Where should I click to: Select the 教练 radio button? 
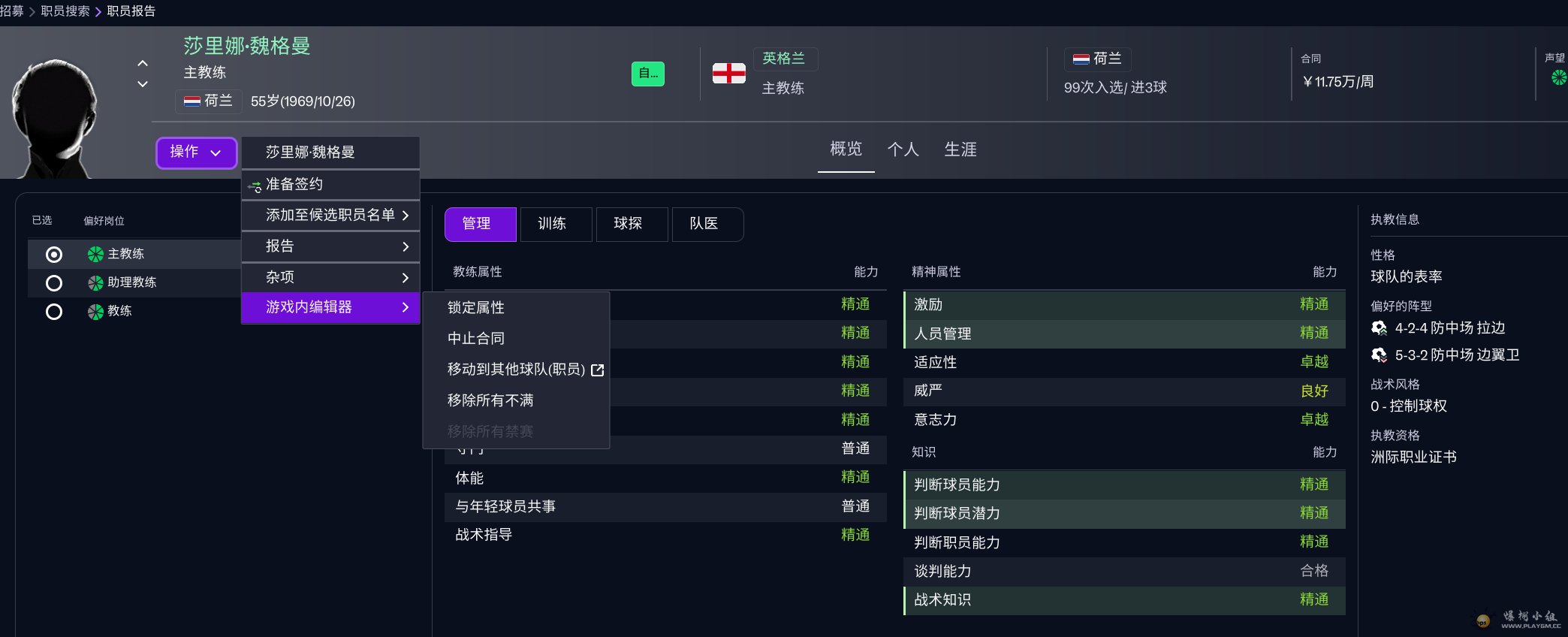54,312
